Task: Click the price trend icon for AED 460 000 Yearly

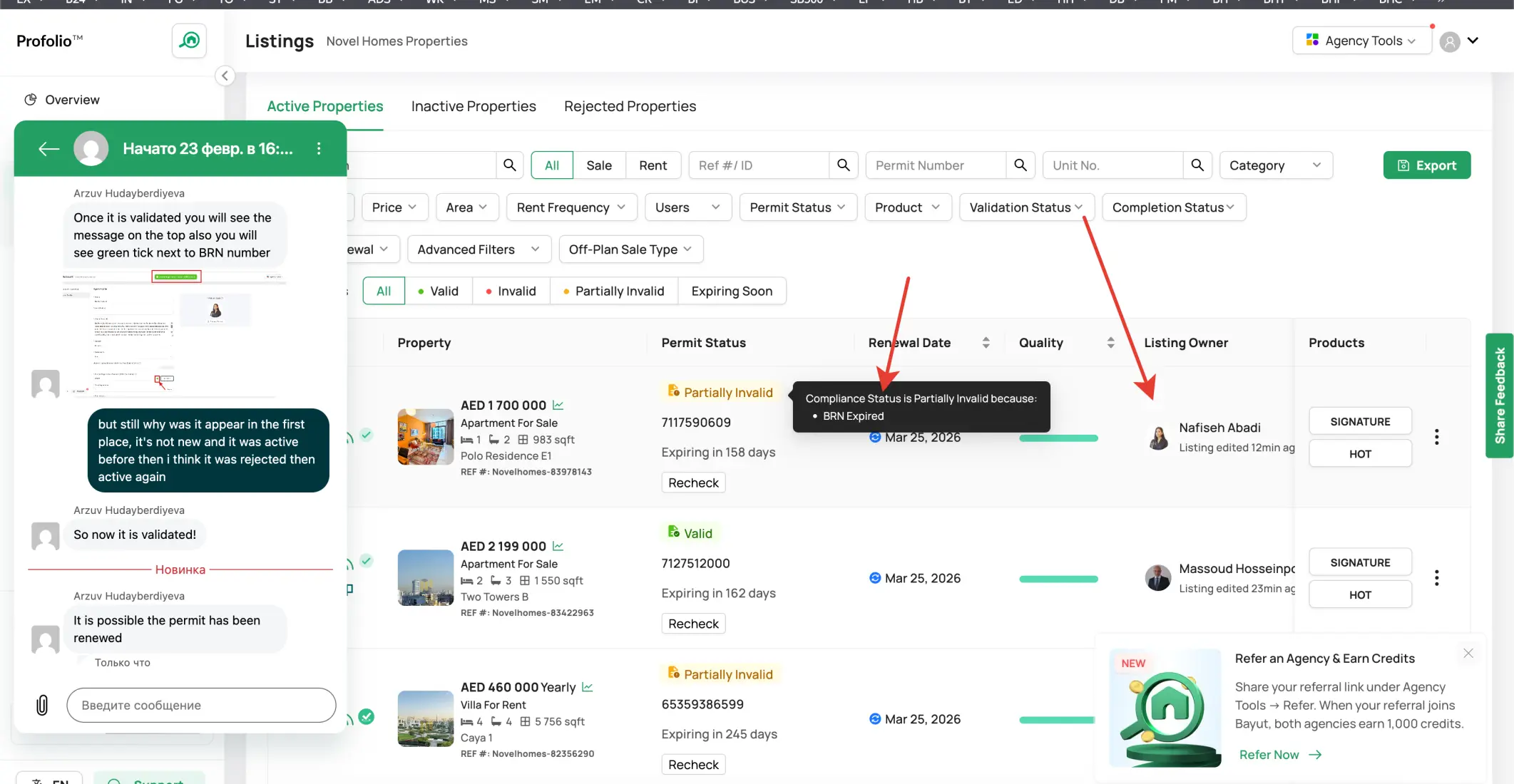Action: point(588,687)
